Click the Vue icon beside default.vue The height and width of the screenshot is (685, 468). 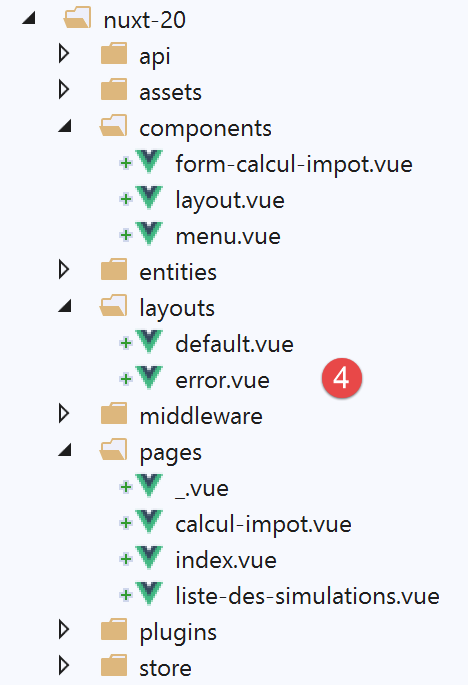click(149, 342)
